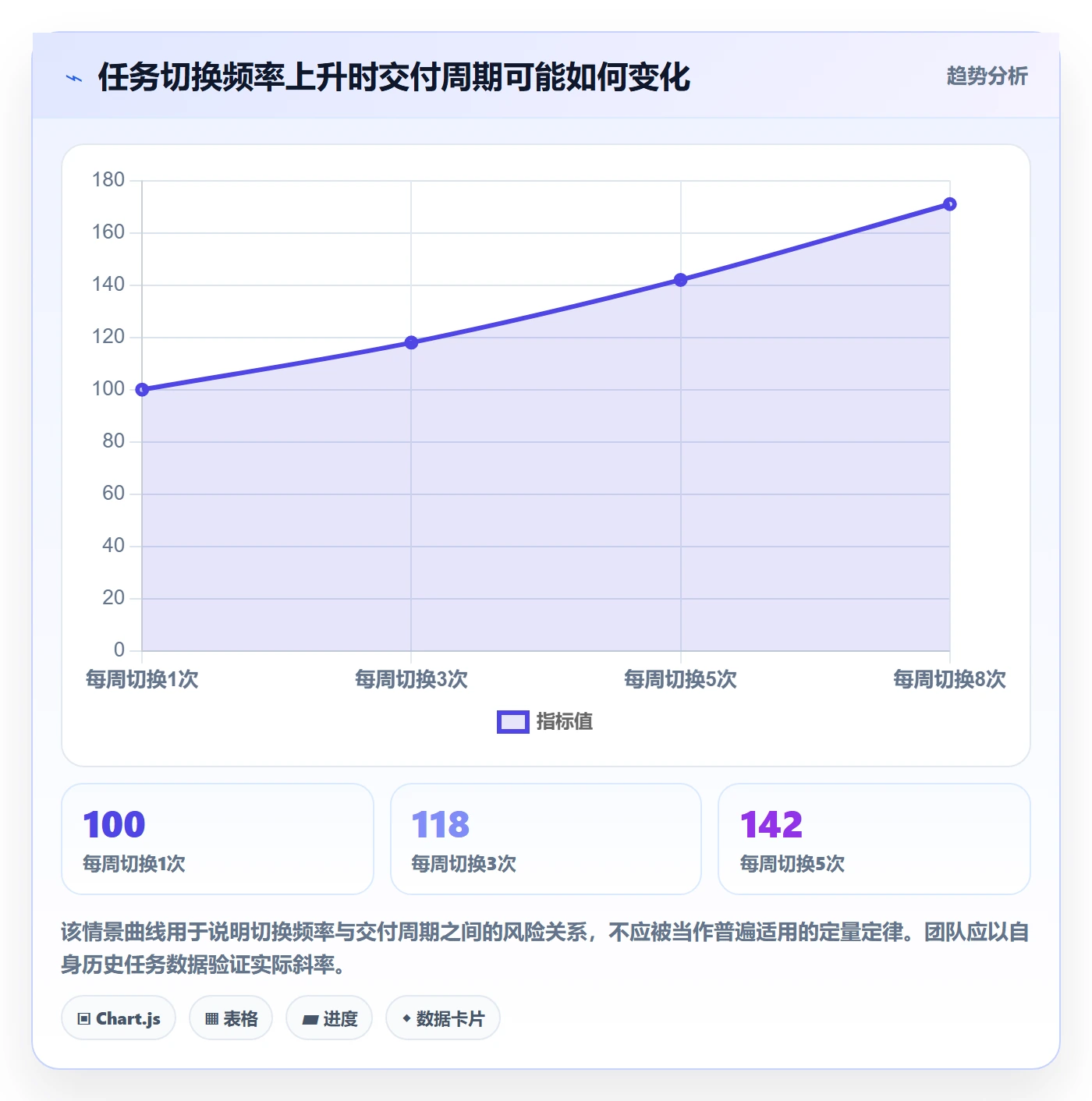The height and width of the screenshot is (1101, 1092).
Task: Click the lightning icon beside the title
Action: (x=74, y=78)
